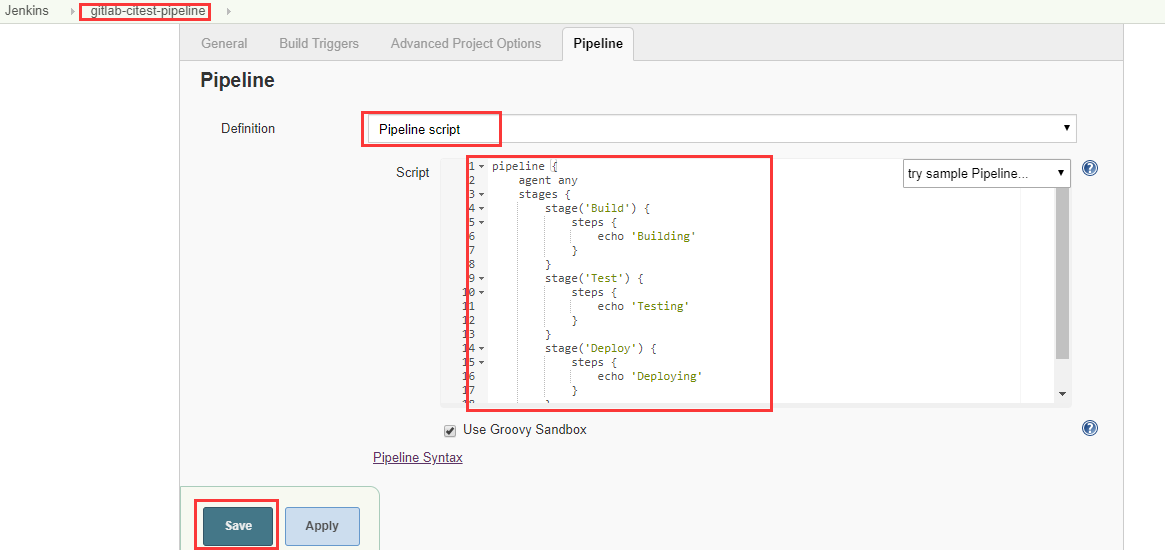
Task: Click the Save button
Action: (x=238, y=525)
